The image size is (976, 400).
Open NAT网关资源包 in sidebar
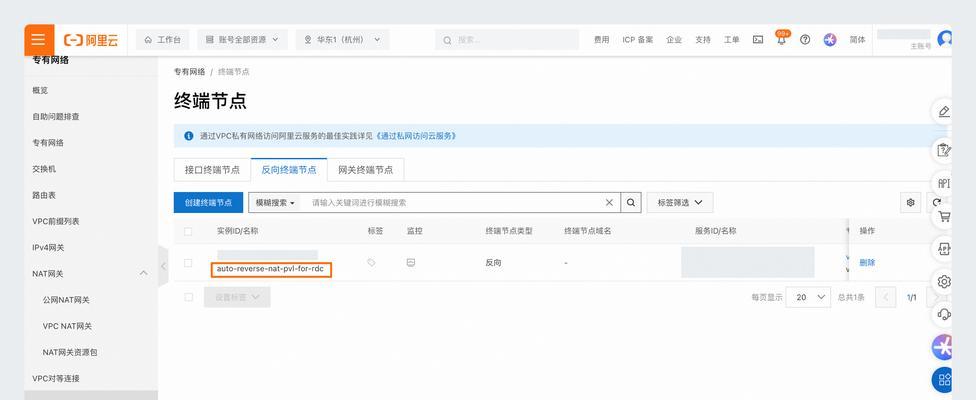pyautogui.click(x=70, y=351)
